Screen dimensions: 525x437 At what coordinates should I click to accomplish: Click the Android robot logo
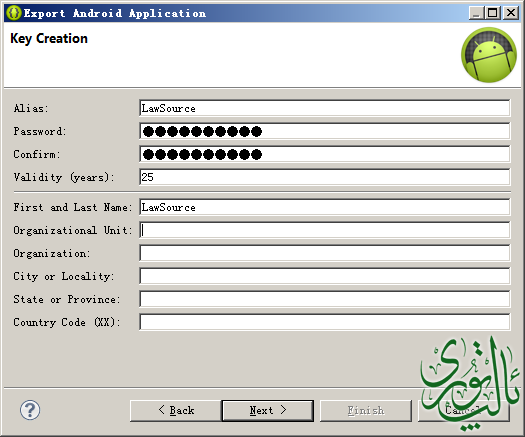coord(489,55)
